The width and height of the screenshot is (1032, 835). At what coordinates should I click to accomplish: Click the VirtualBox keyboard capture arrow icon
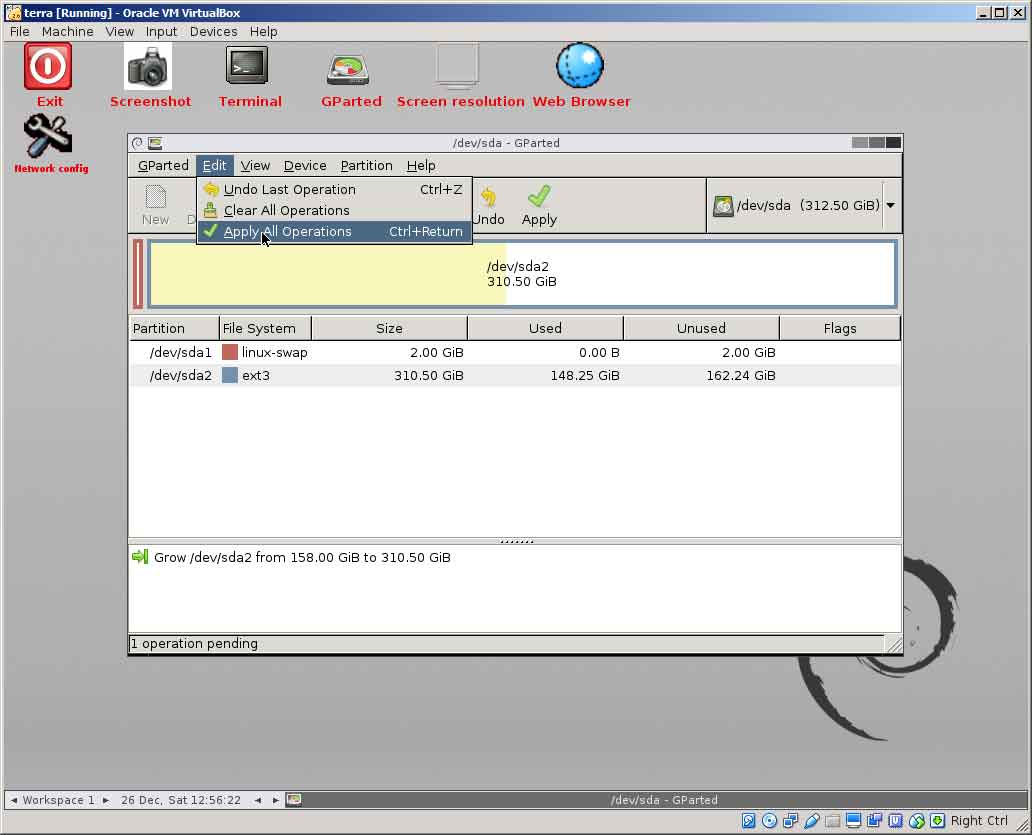coord(938,821)
